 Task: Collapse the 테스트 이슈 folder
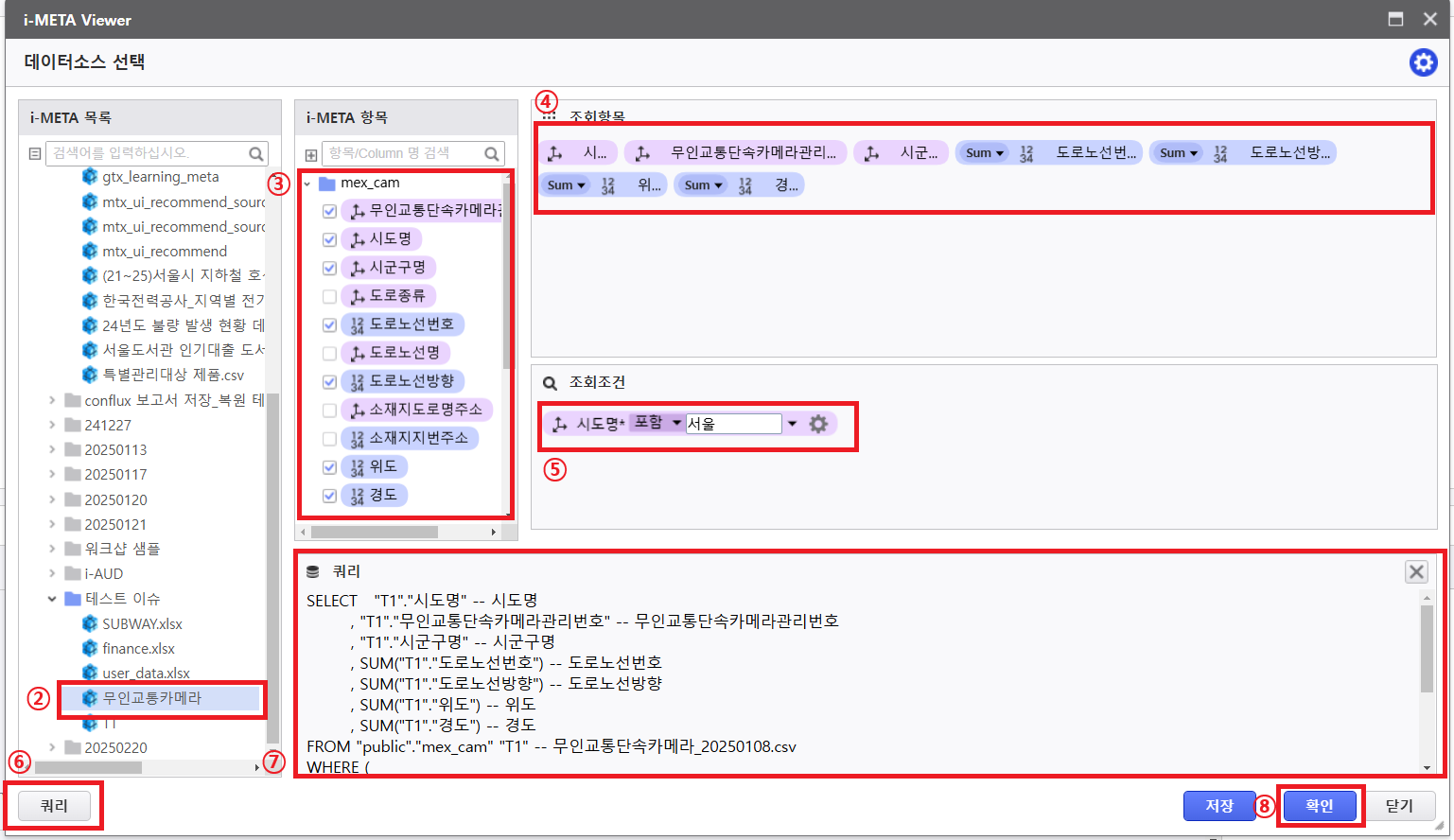[x=52, y=599]
